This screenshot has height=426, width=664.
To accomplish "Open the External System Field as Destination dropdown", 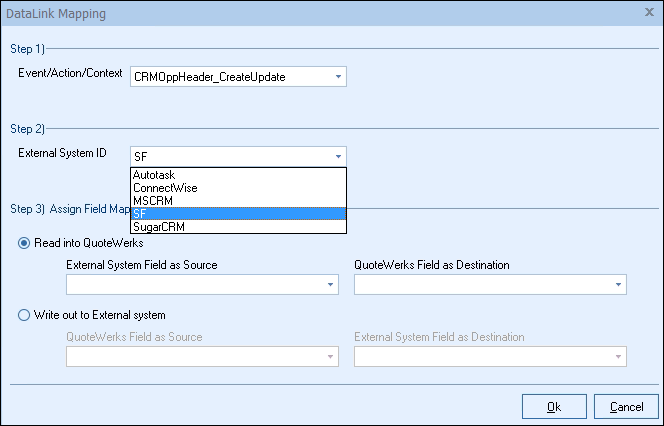I will click(490, 357).
